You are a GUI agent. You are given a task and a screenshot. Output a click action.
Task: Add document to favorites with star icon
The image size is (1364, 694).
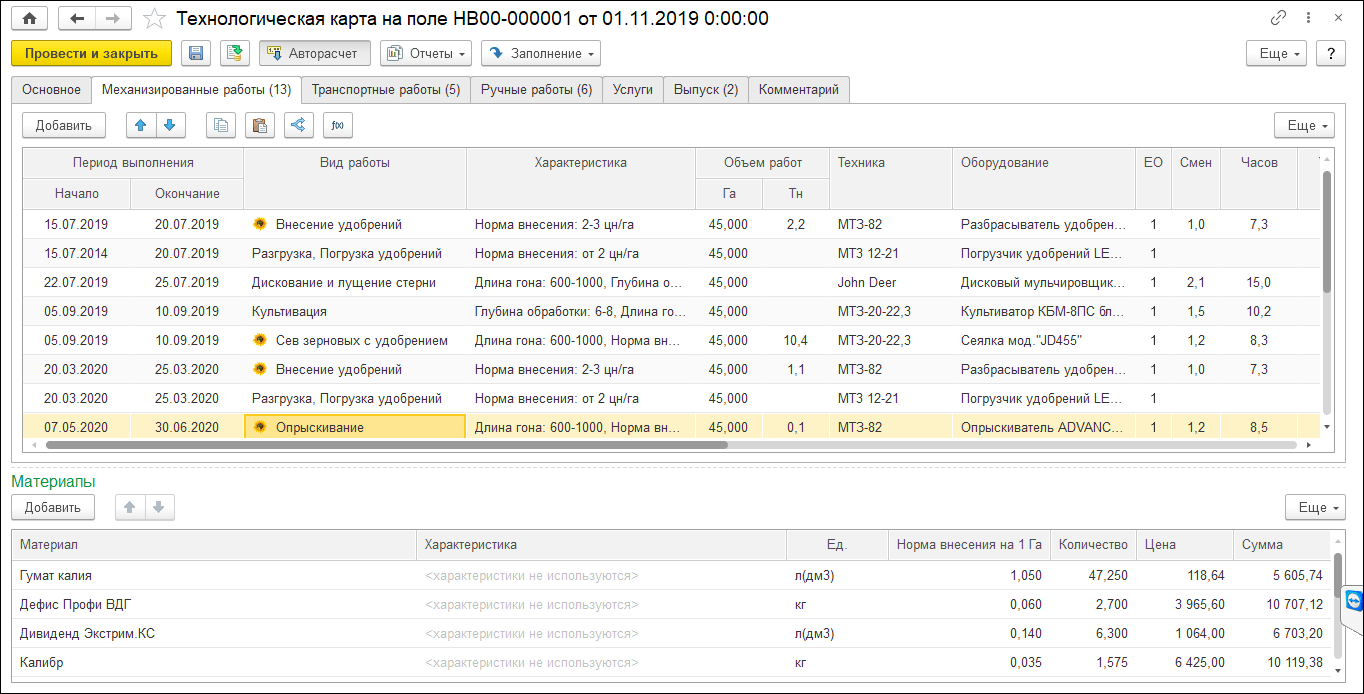[x=154, y=18]
